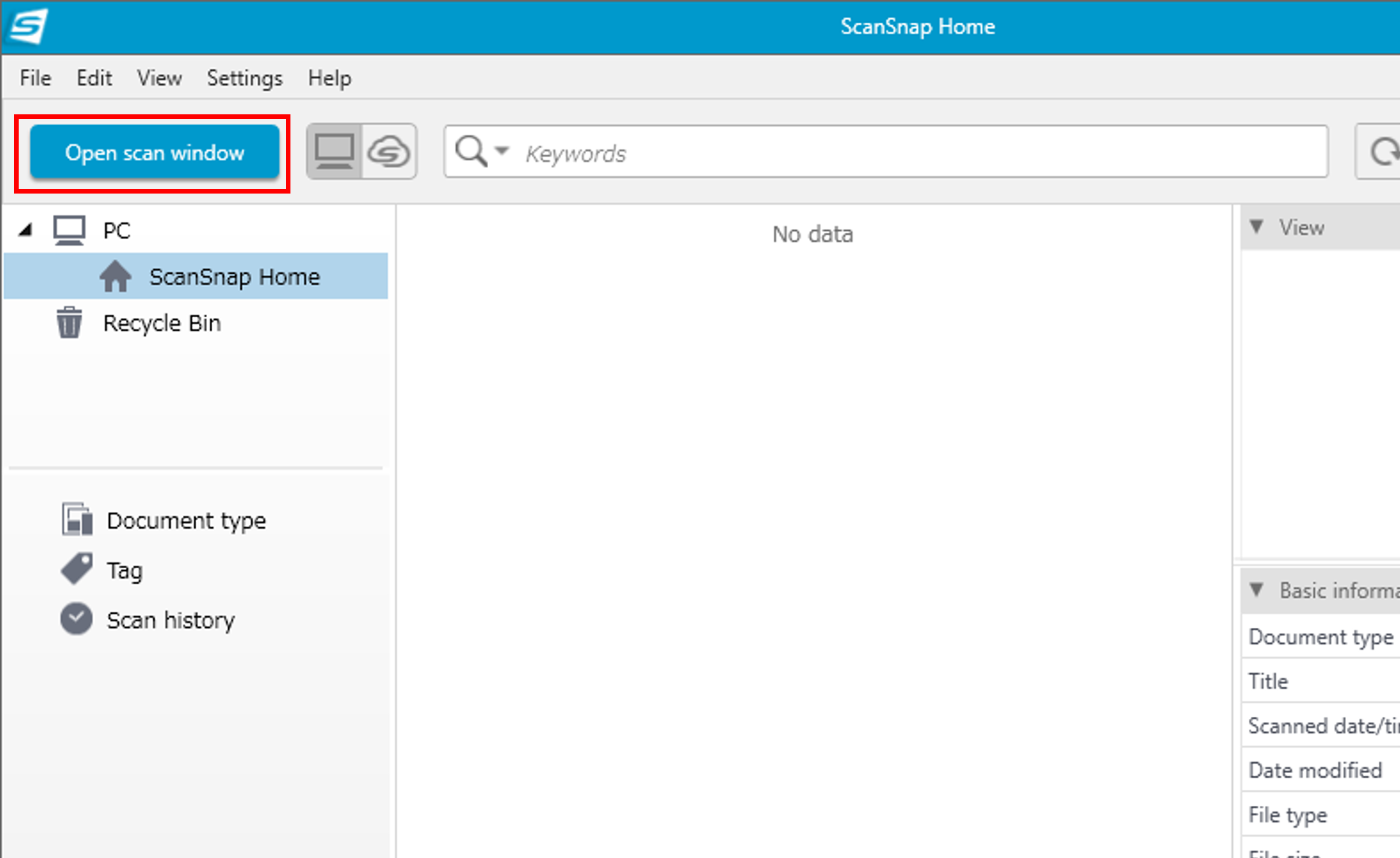Screen dimensions: 1400x858
Task: Select the Title property row
Action: pyautogui.click(x=1320, y=681)
